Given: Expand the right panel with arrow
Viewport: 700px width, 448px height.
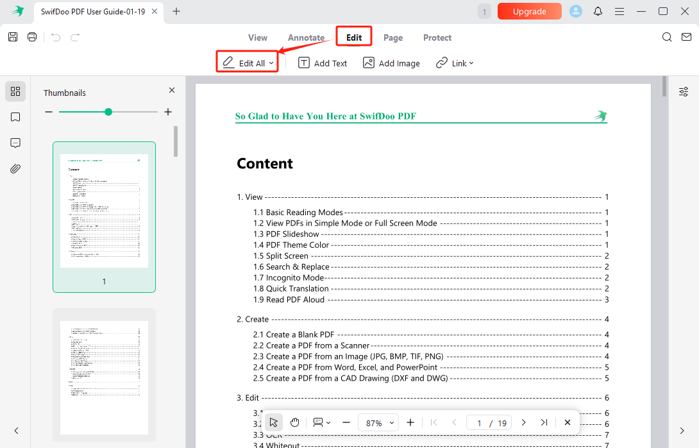Looking at the screenshot, I should (x=682, y=431).
